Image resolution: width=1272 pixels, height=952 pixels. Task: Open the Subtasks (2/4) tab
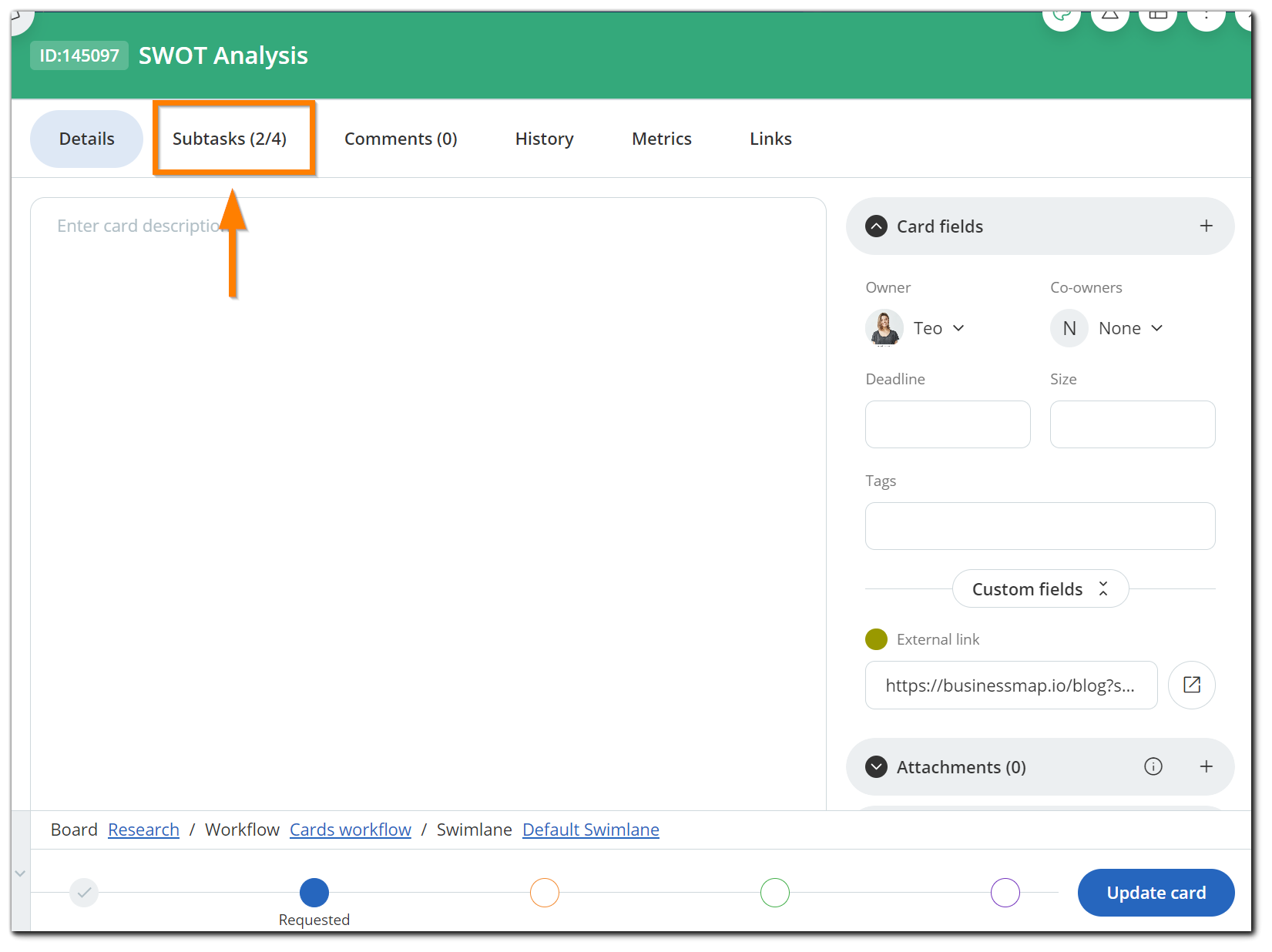coord(230,139)
